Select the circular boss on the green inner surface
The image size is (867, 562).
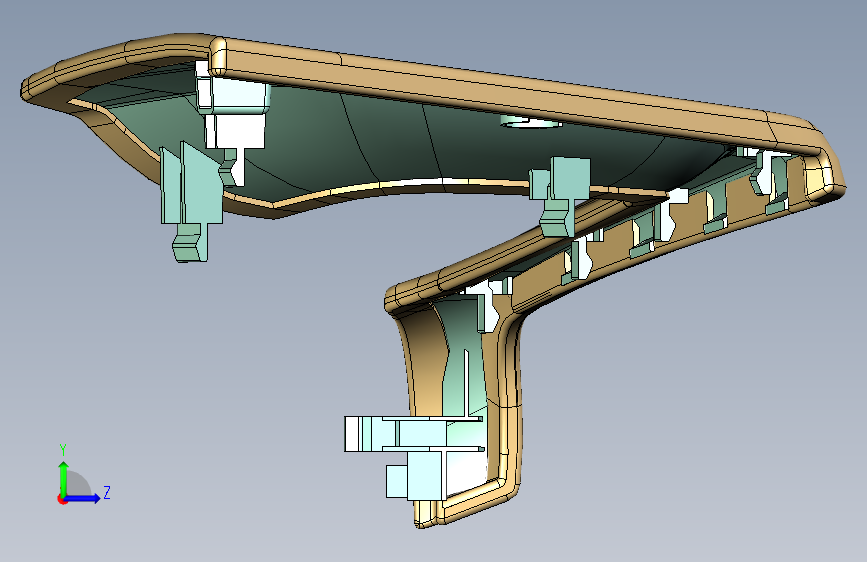coord(531,122)
